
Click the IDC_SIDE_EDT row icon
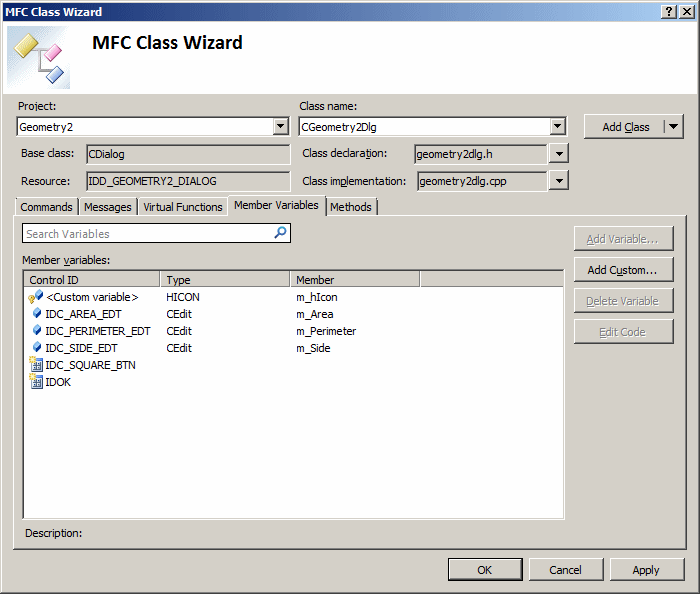[37, 347]
